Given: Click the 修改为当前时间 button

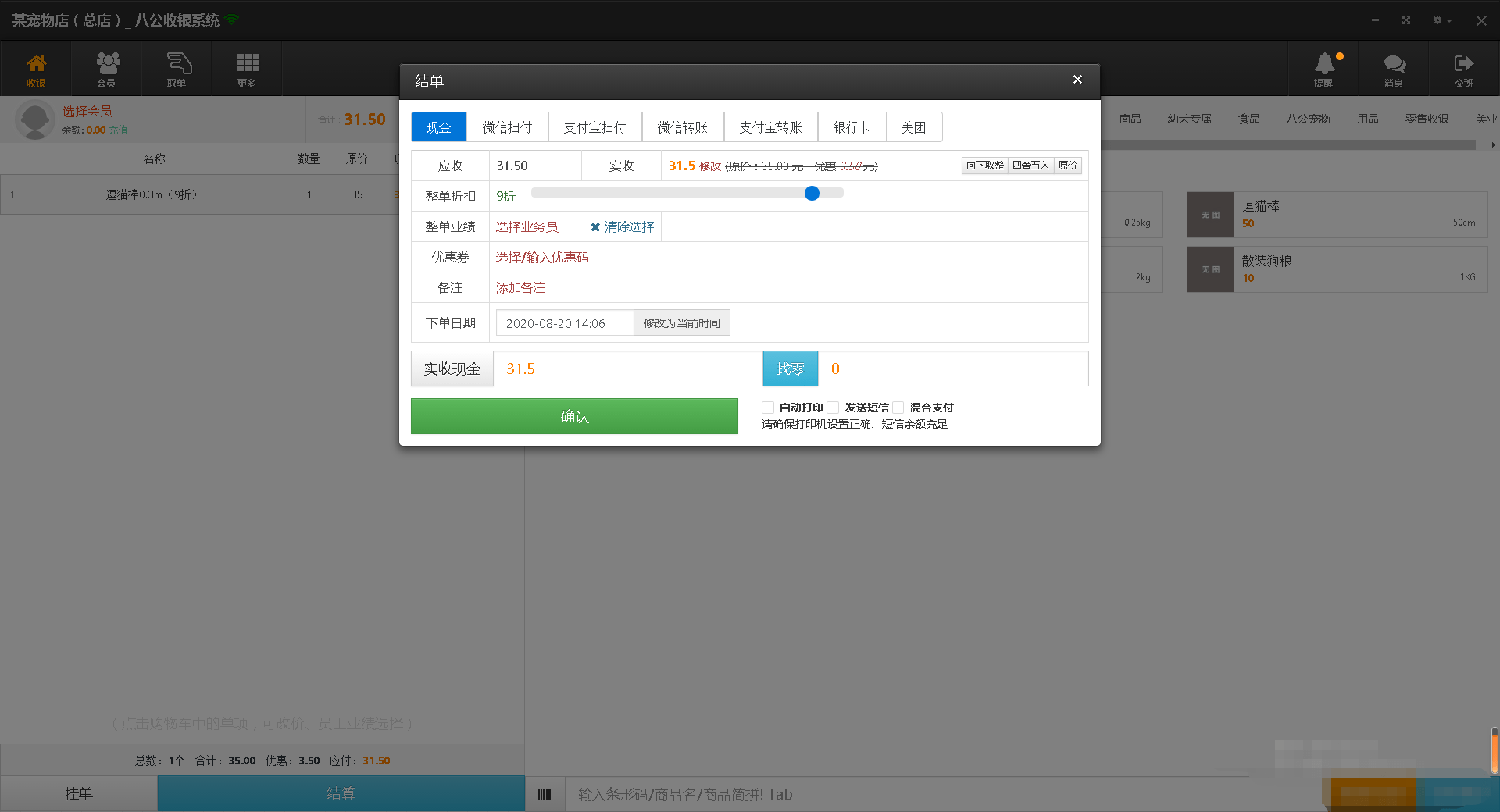Looking at the screenshot, I should point(681,323).
